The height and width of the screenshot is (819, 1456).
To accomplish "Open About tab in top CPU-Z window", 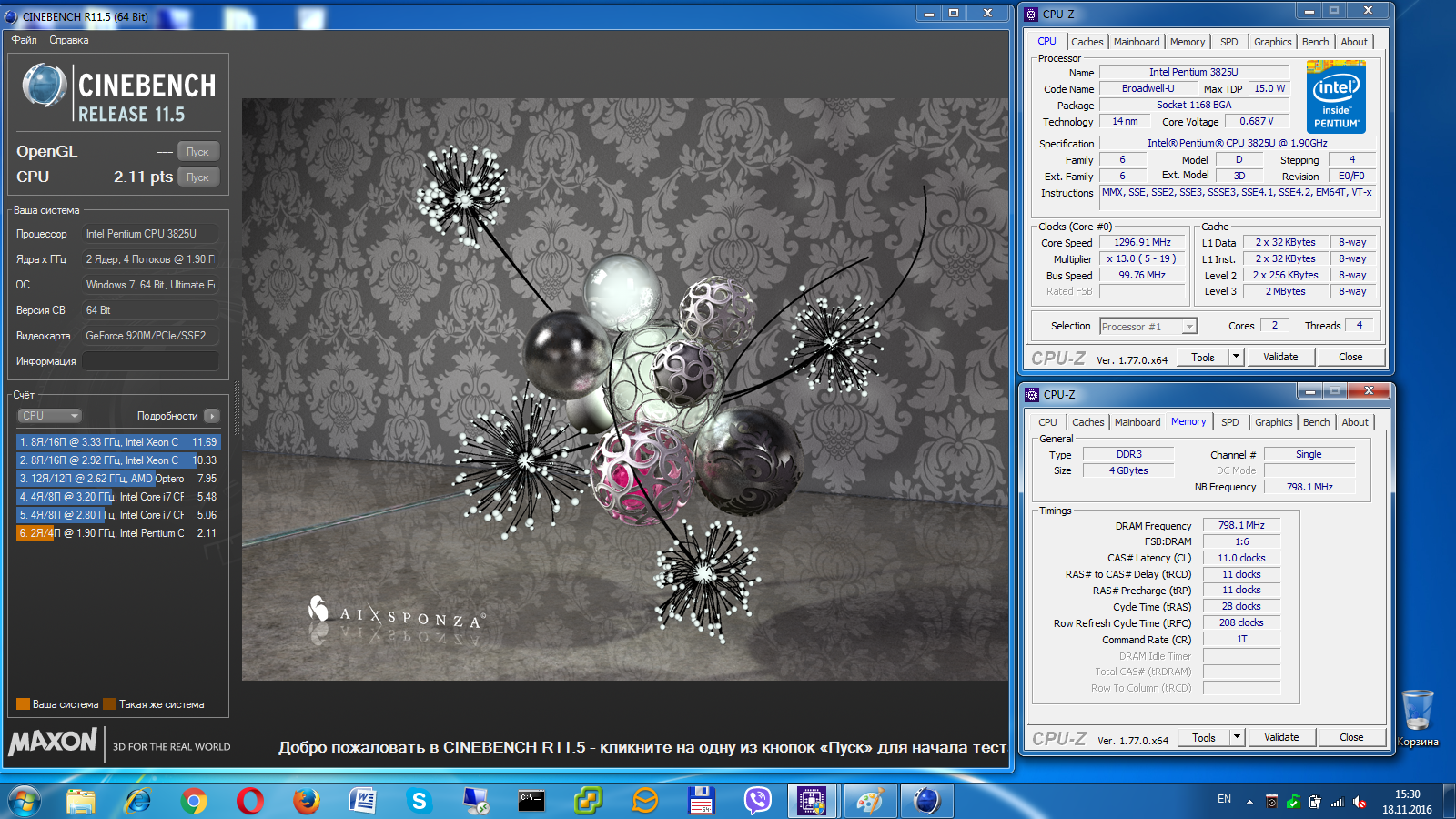I will pyautogui.click(x=1354, y=42).
